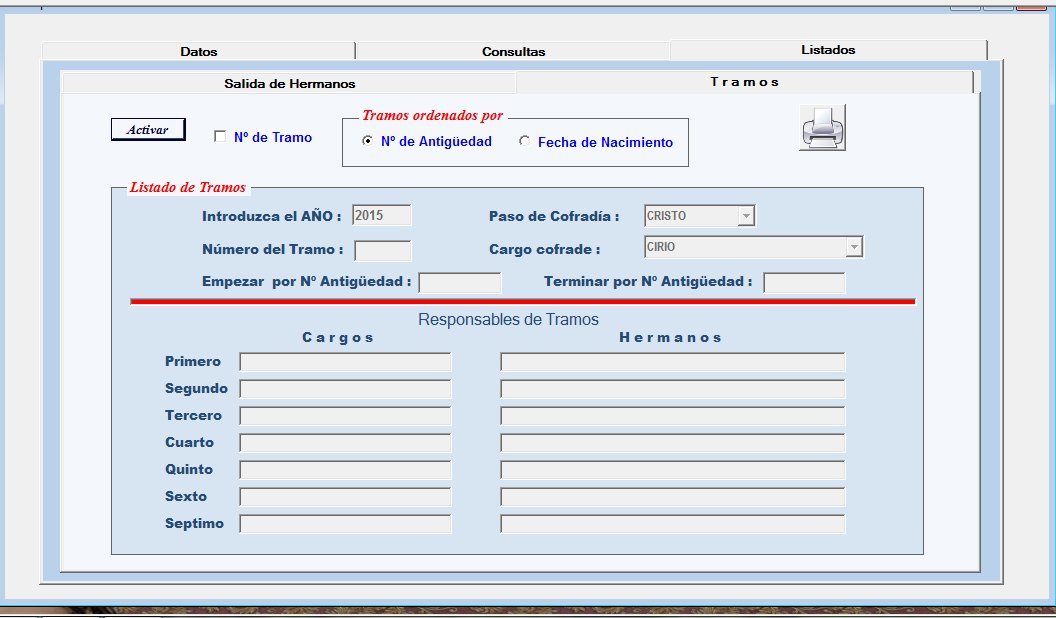Enable the Nº de Tramo checkbox

(220, 137)
